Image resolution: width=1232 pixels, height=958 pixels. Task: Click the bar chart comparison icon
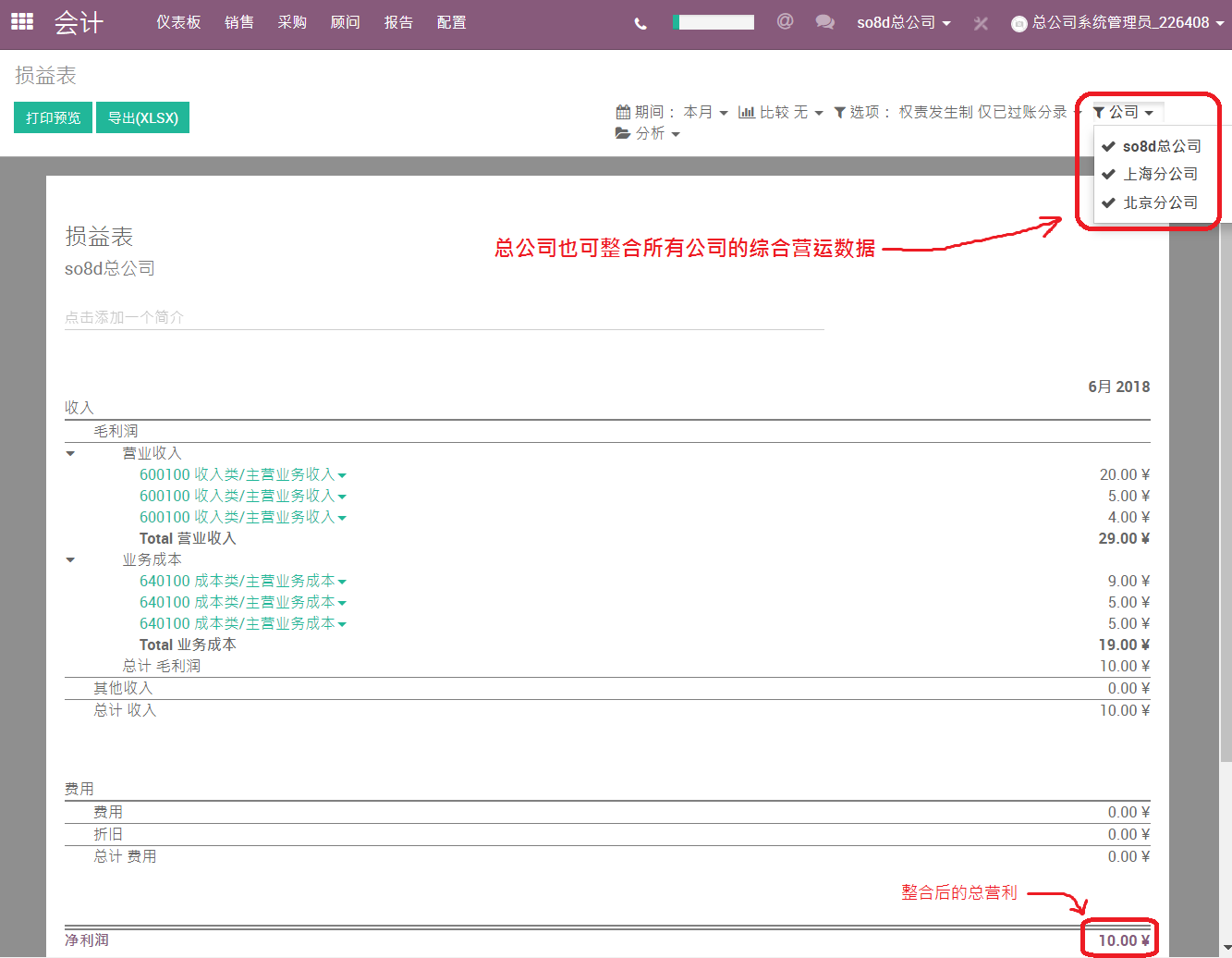click(x=747, y=112)
